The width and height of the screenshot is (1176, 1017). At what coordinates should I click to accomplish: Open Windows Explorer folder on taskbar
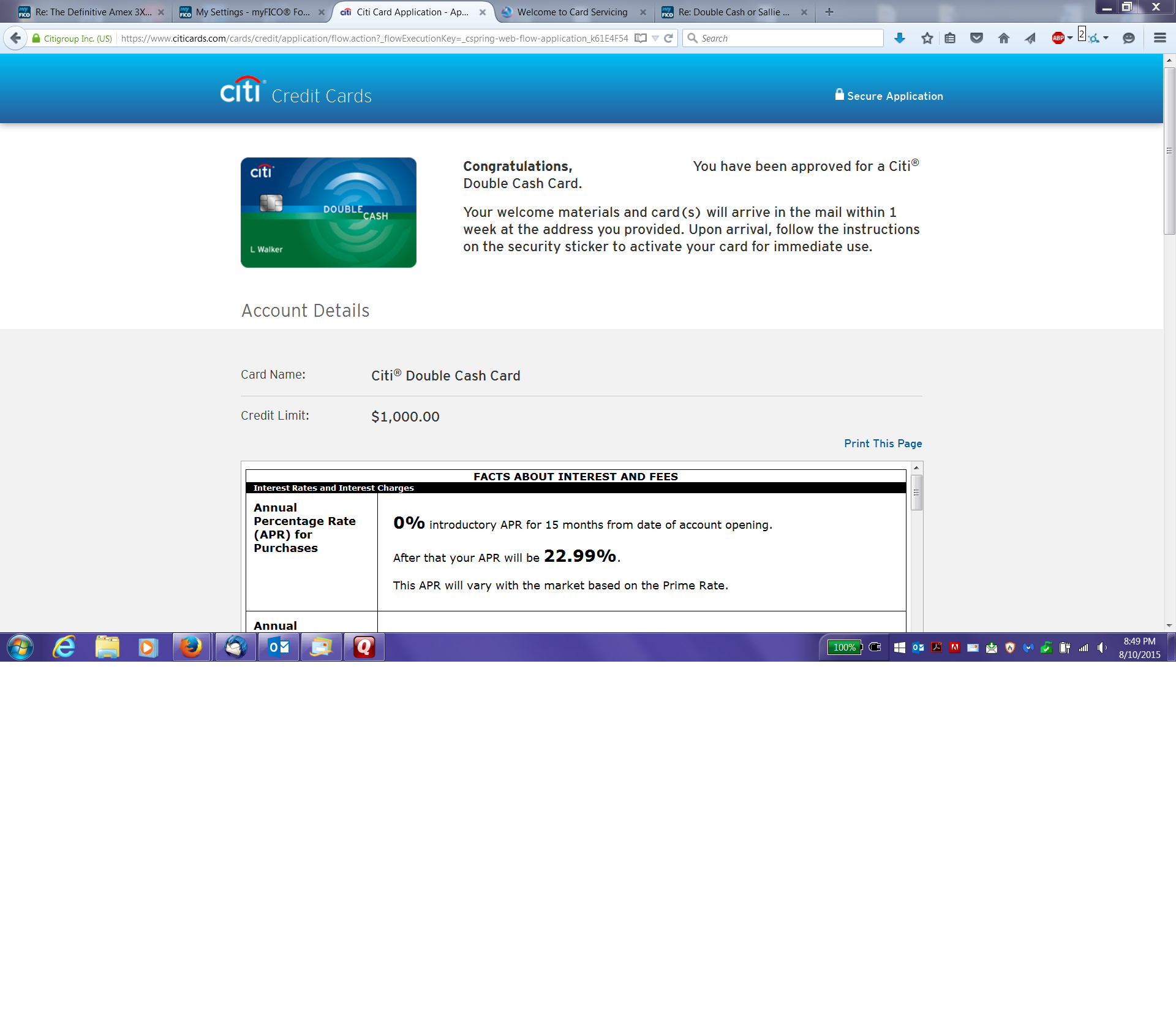coord(107,647)
